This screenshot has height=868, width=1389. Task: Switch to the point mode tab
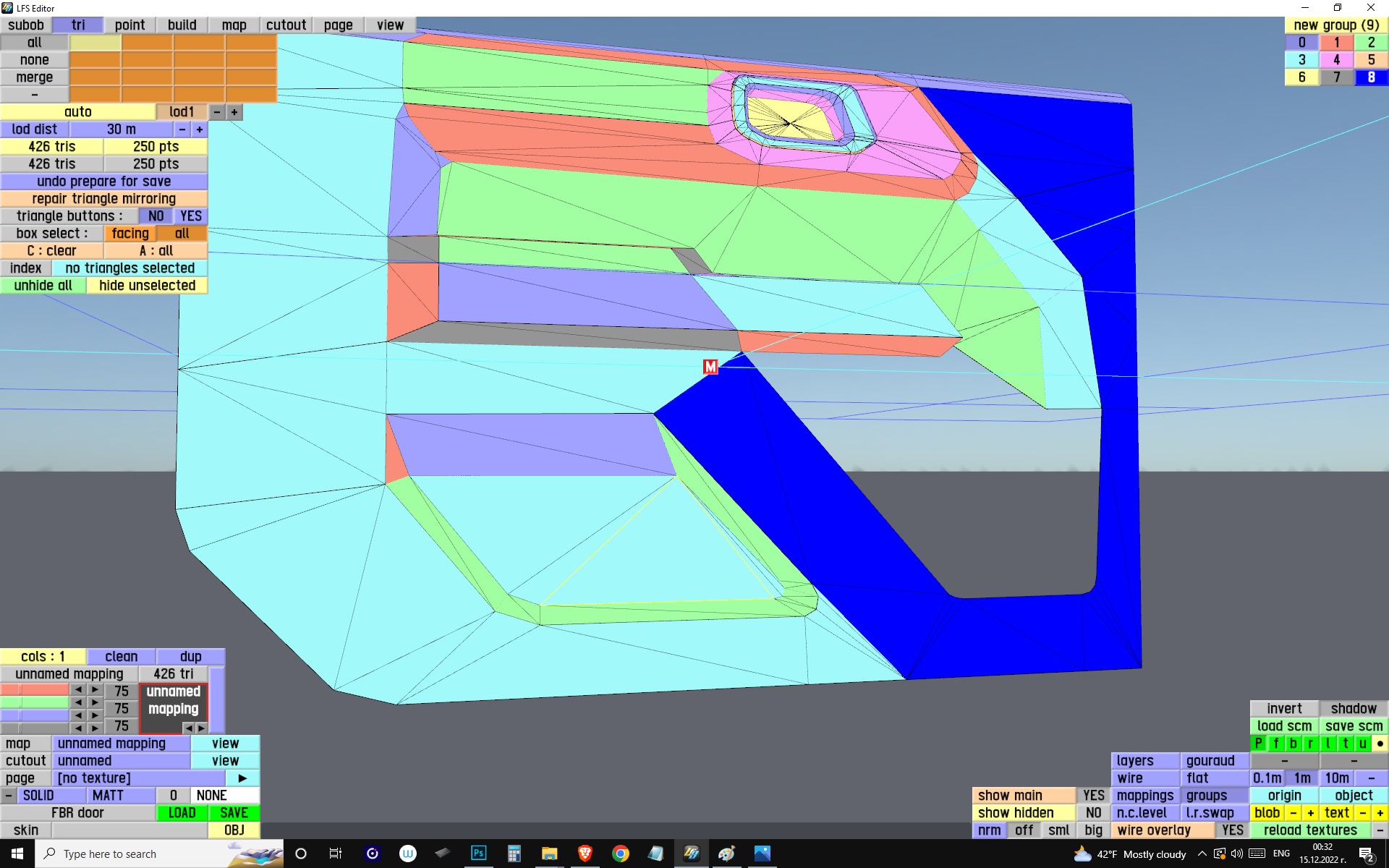click(x=129, y=25)
